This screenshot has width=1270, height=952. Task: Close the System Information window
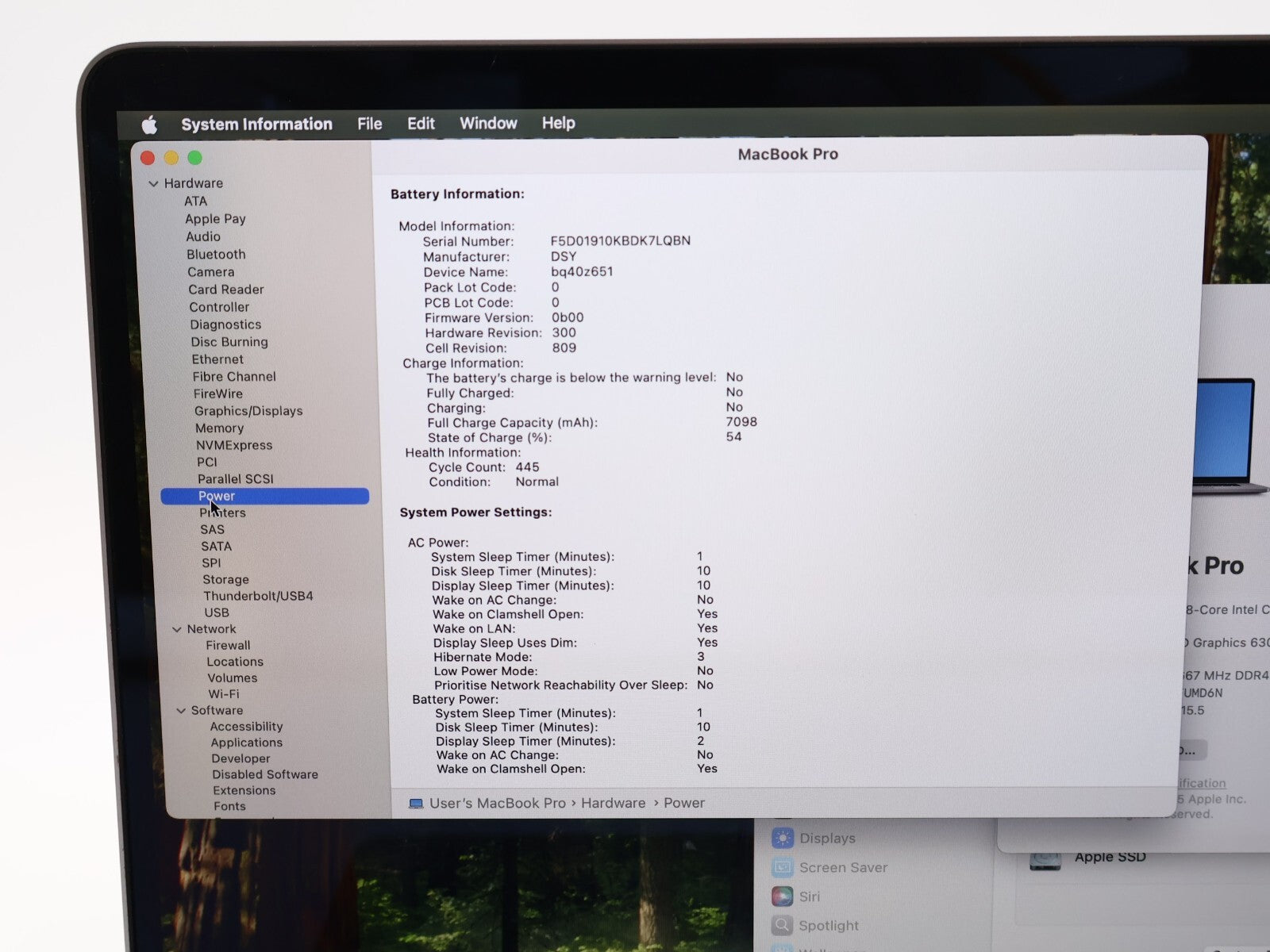tap(148, 158)
